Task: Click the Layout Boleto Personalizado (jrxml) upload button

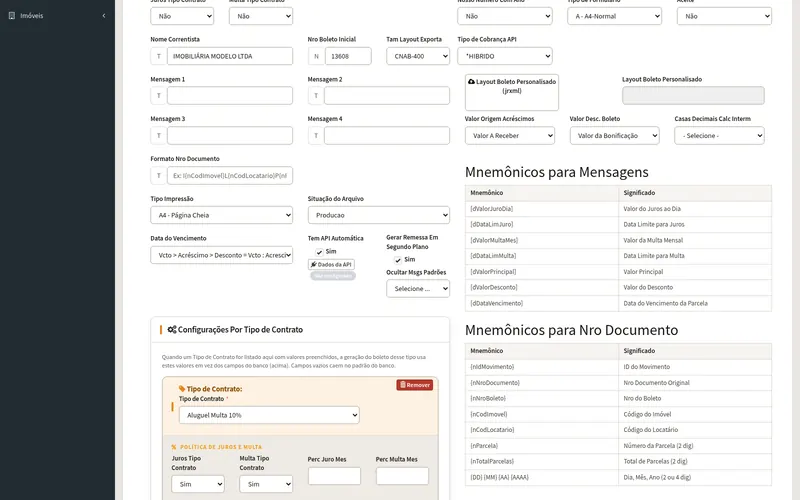Action: [512, 92]
